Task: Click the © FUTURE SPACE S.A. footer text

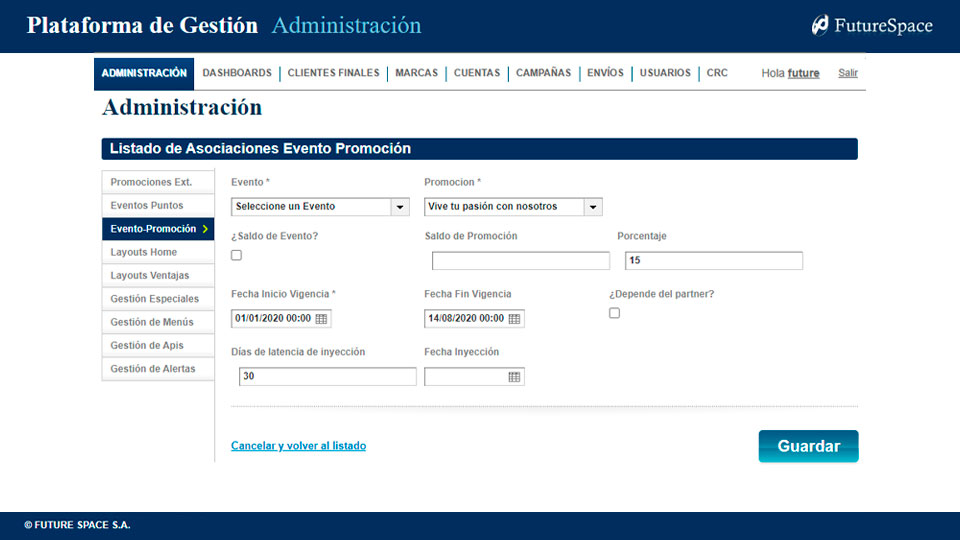Action: pos(77,525)
